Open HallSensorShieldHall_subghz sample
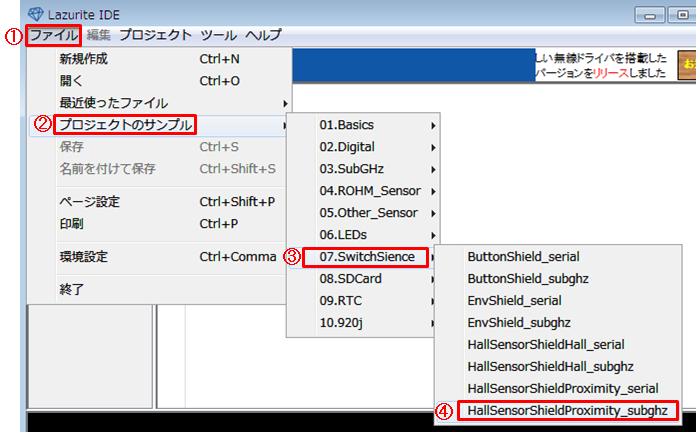The height and width of the screenshot is (434, 696). [x=558, y=367]
